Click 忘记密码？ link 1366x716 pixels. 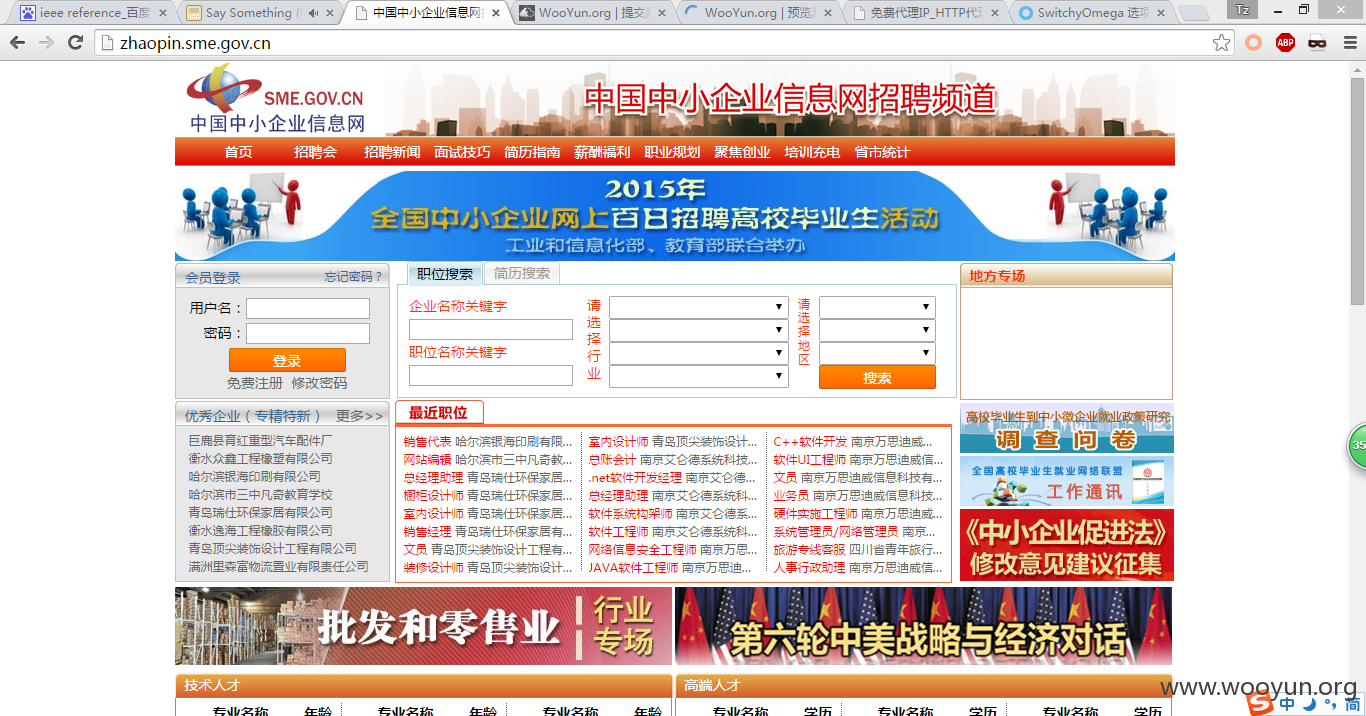coord(354,277)
